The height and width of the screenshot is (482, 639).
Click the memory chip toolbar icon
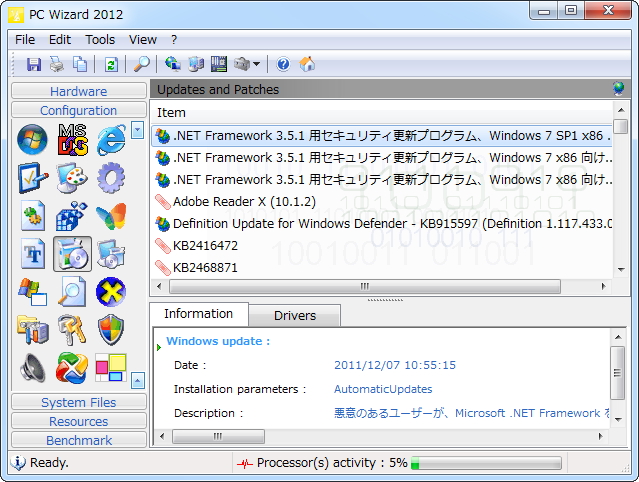pyautogui.click(x=219, y=64)
